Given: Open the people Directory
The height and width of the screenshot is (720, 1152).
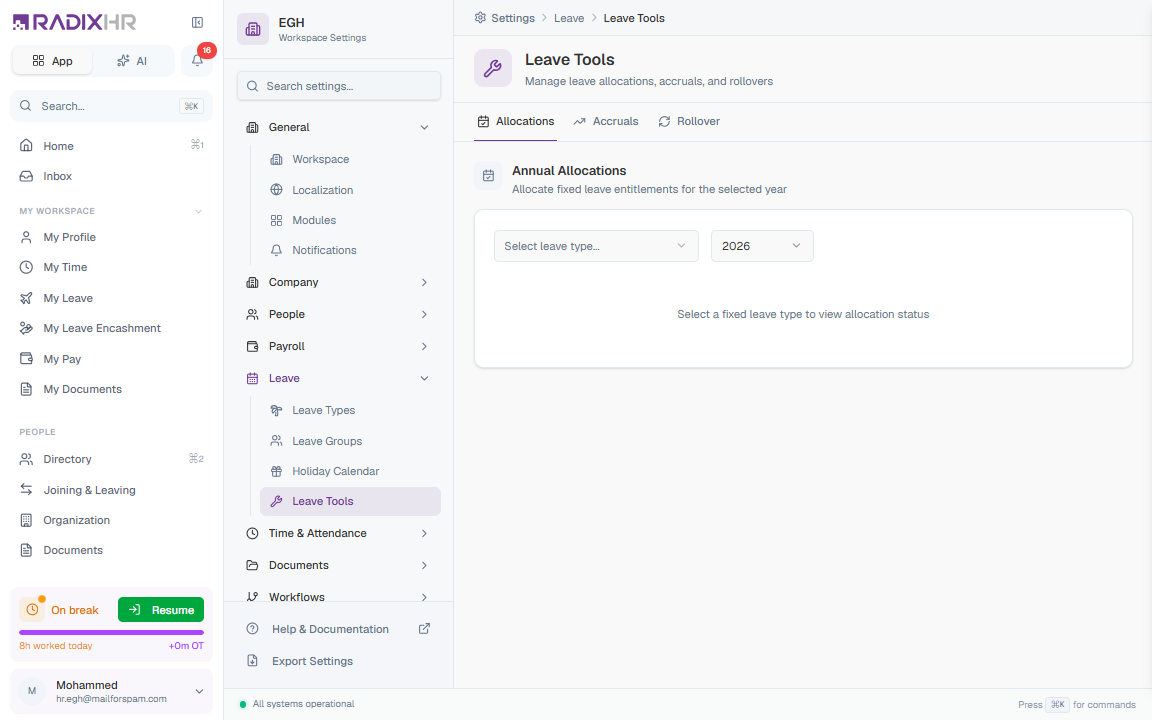Looking at the screenshot, I should (x=112, y=459).
